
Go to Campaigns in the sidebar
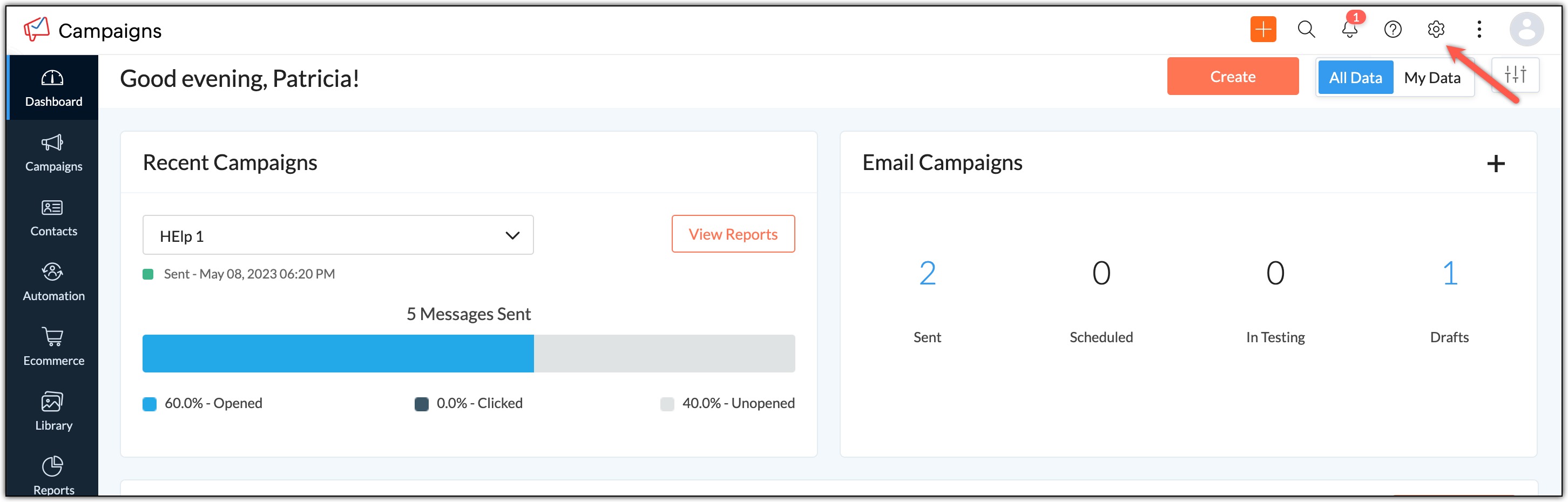coord(53,153)
